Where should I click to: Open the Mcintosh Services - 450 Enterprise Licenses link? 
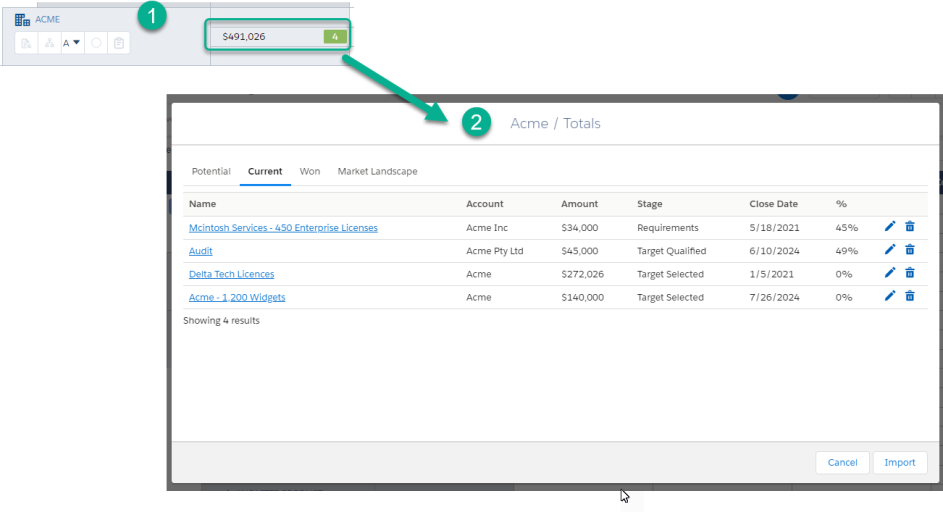(x=283, y=228)
